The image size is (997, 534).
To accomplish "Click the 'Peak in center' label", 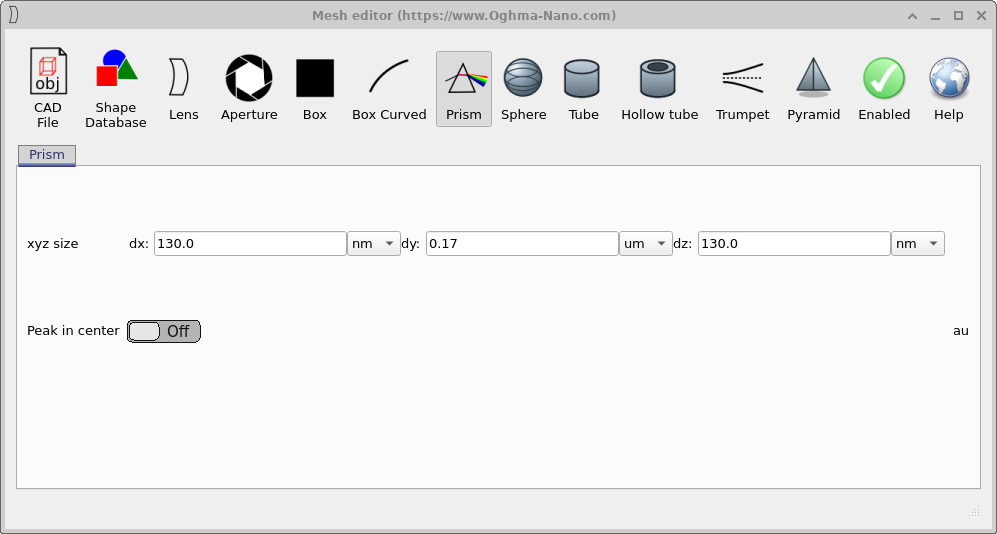I will (73, 331).
